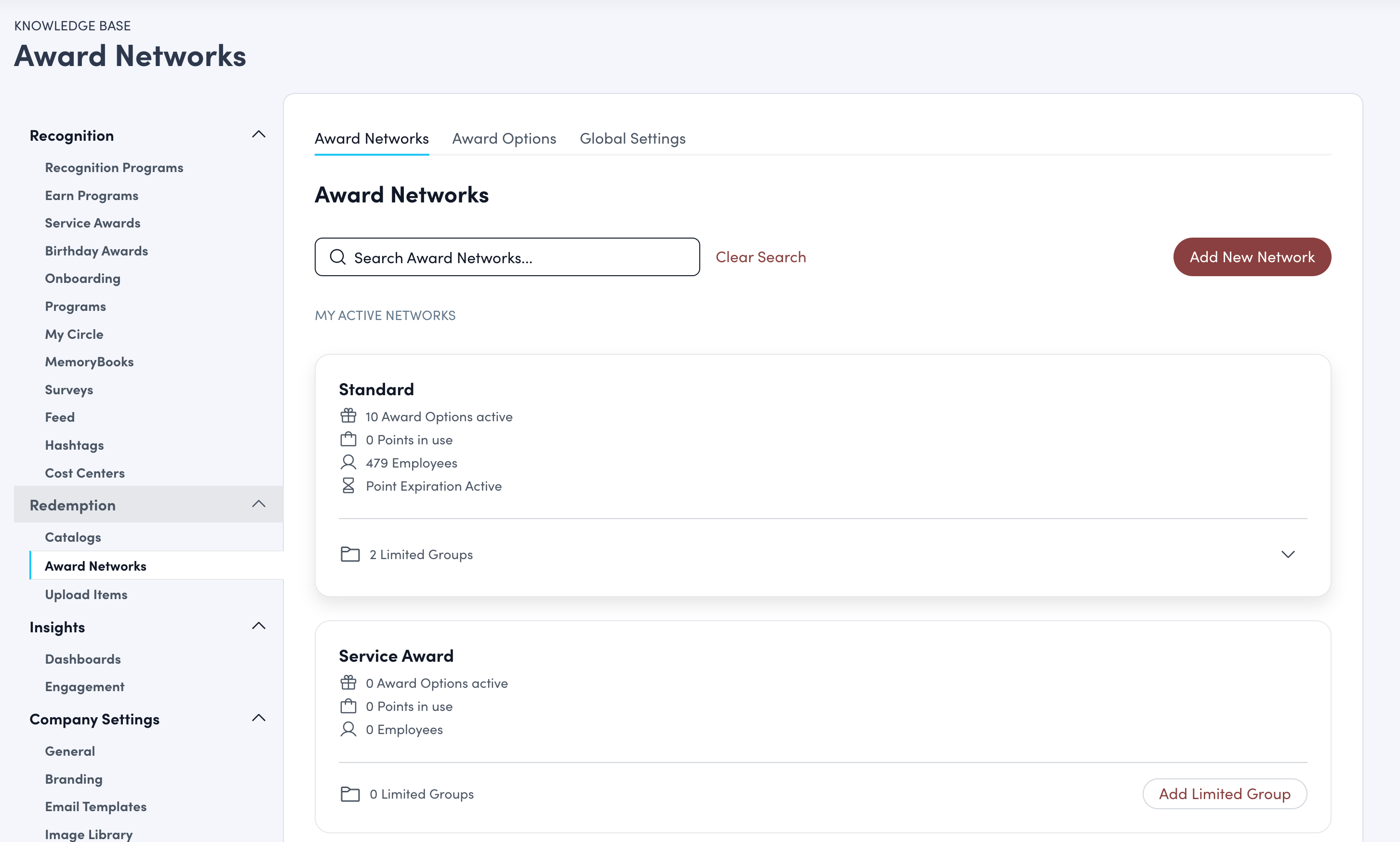The width and height of the screenshot is (1400, 842).
Task: Open the Upload Items sidebar page
Action: point(86,594)
